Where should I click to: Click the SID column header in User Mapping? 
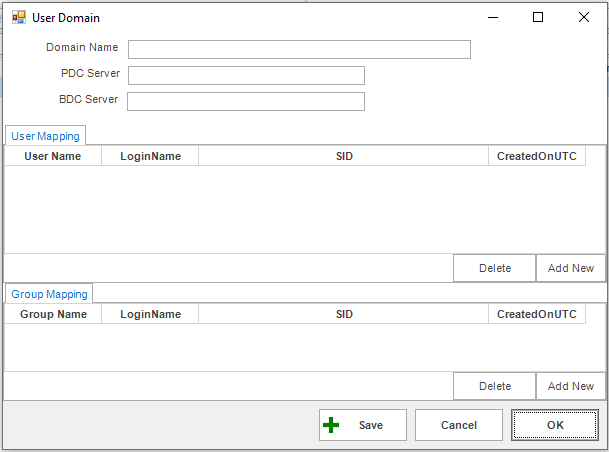[x=344, y=156]
